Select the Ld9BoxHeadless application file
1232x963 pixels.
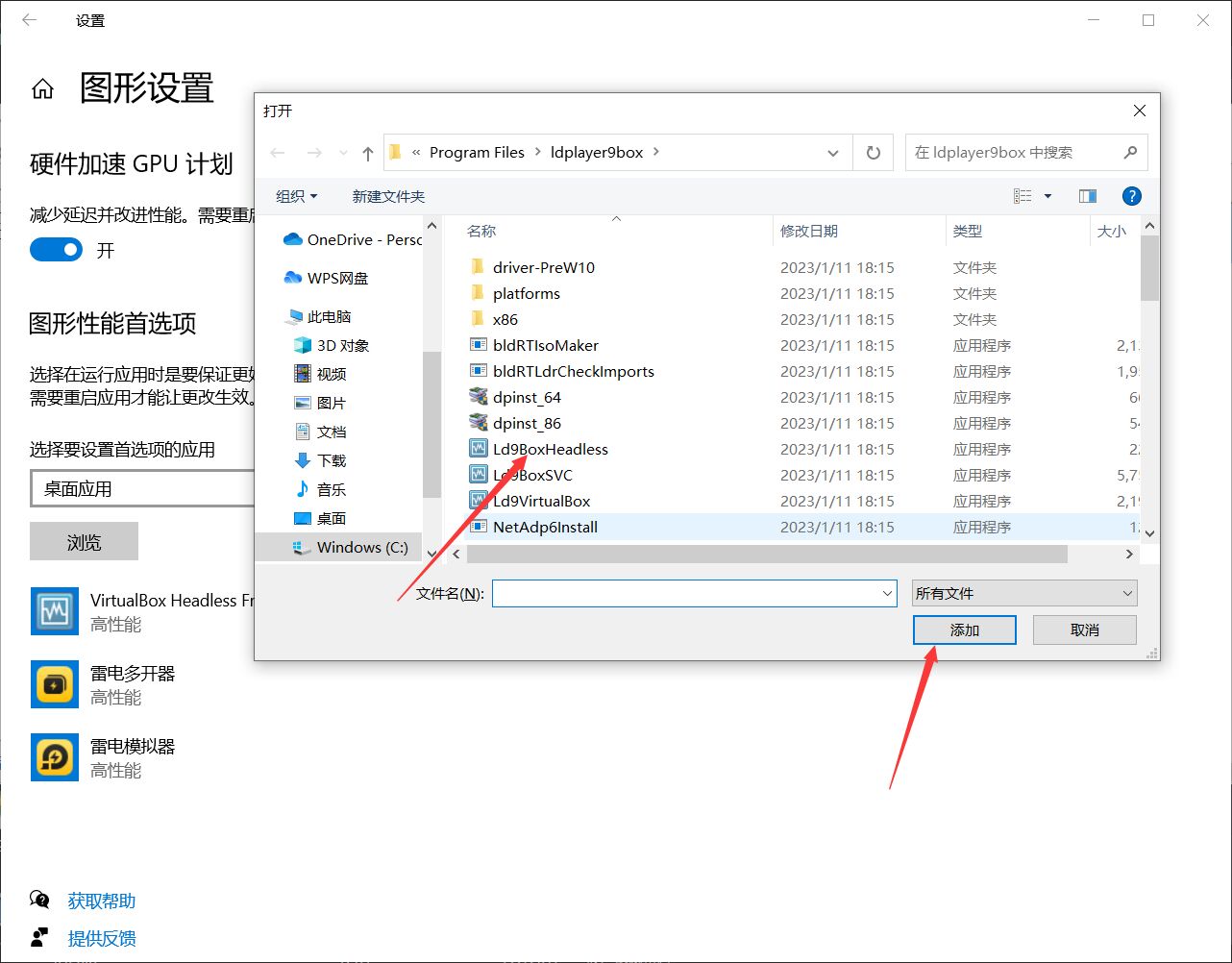(x=550, y=449)
